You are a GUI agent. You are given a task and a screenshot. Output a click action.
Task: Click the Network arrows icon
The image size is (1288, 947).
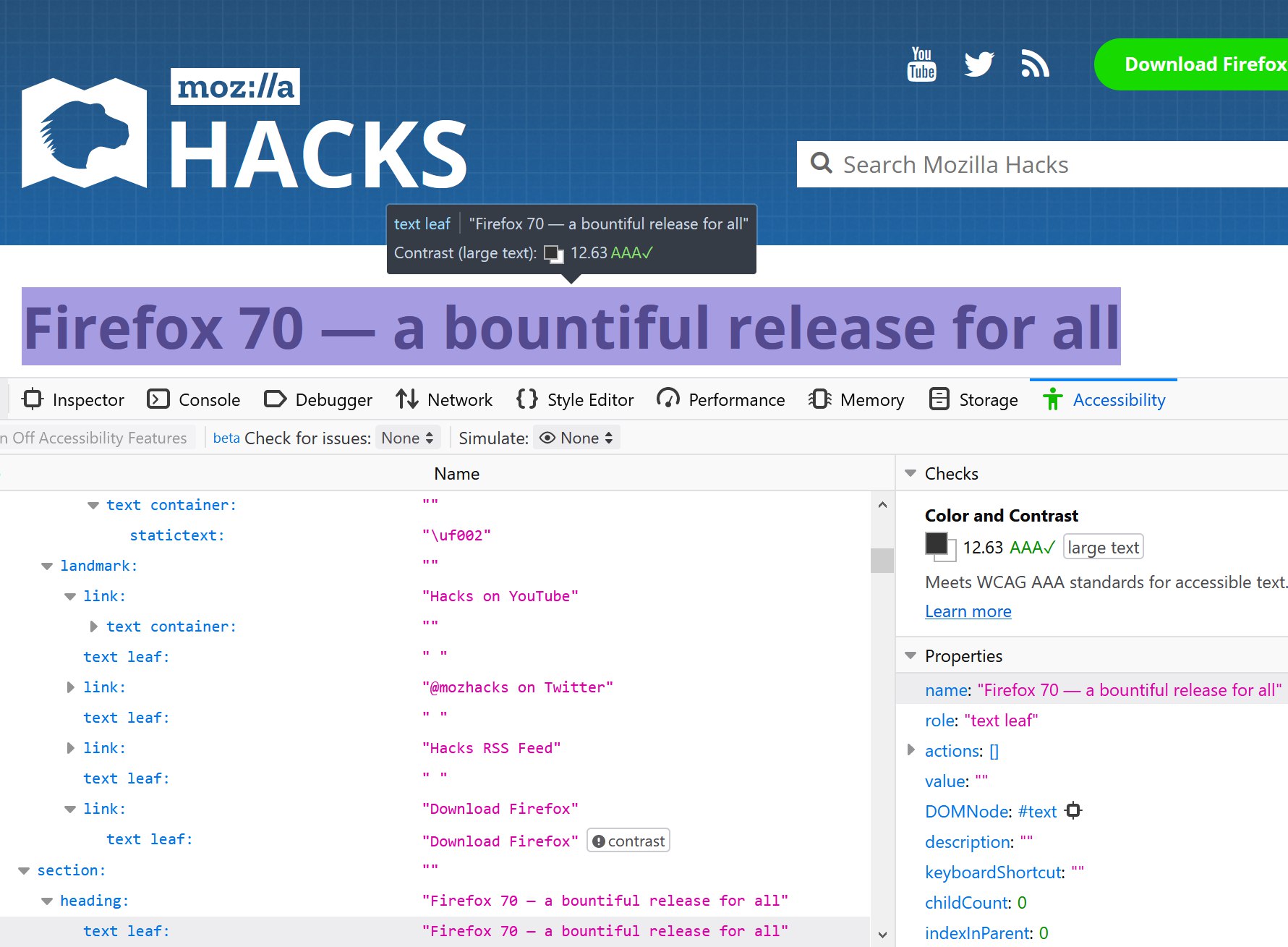click(406, 399)
